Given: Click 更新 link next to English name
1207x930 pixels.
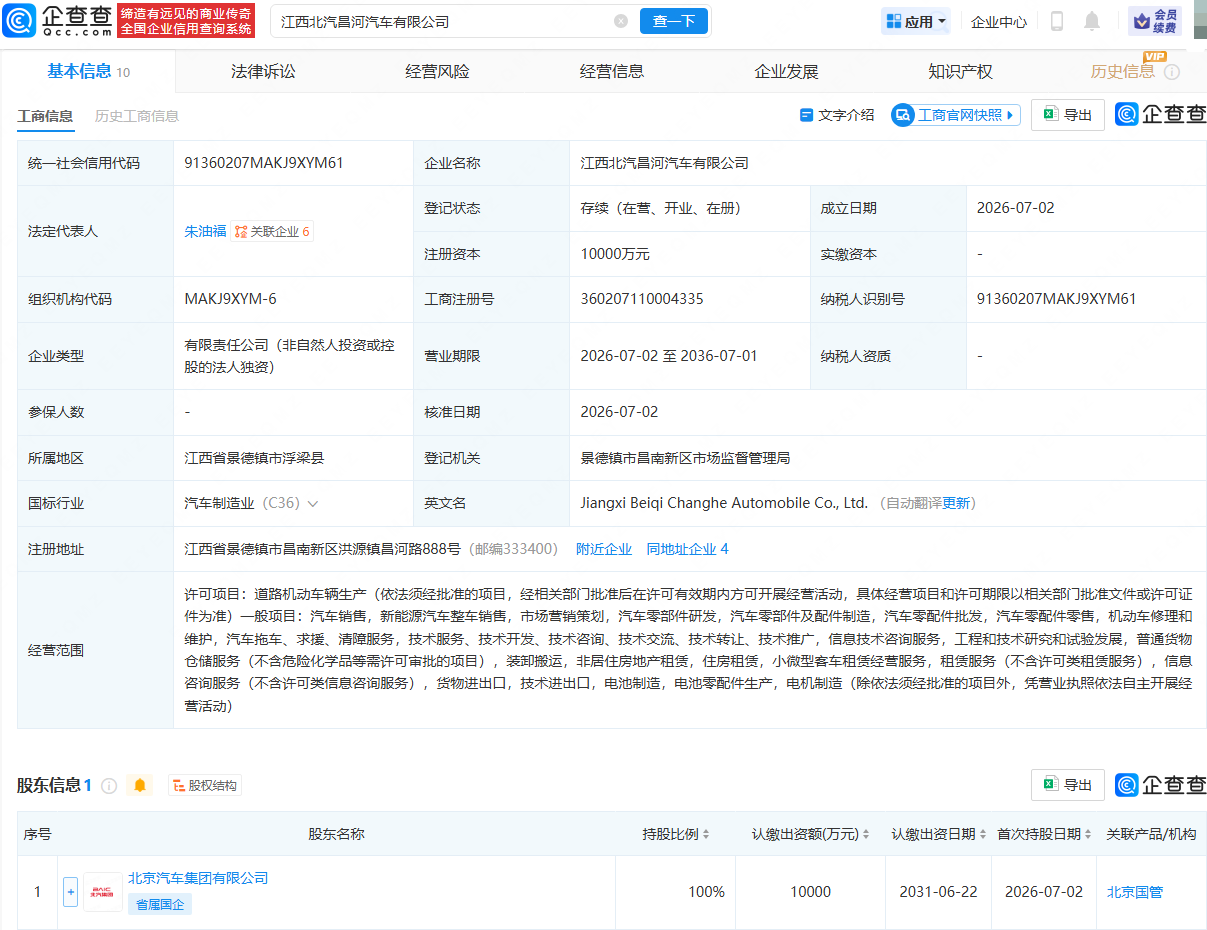Looking at the screenshot, I should [x=956, y=503].
